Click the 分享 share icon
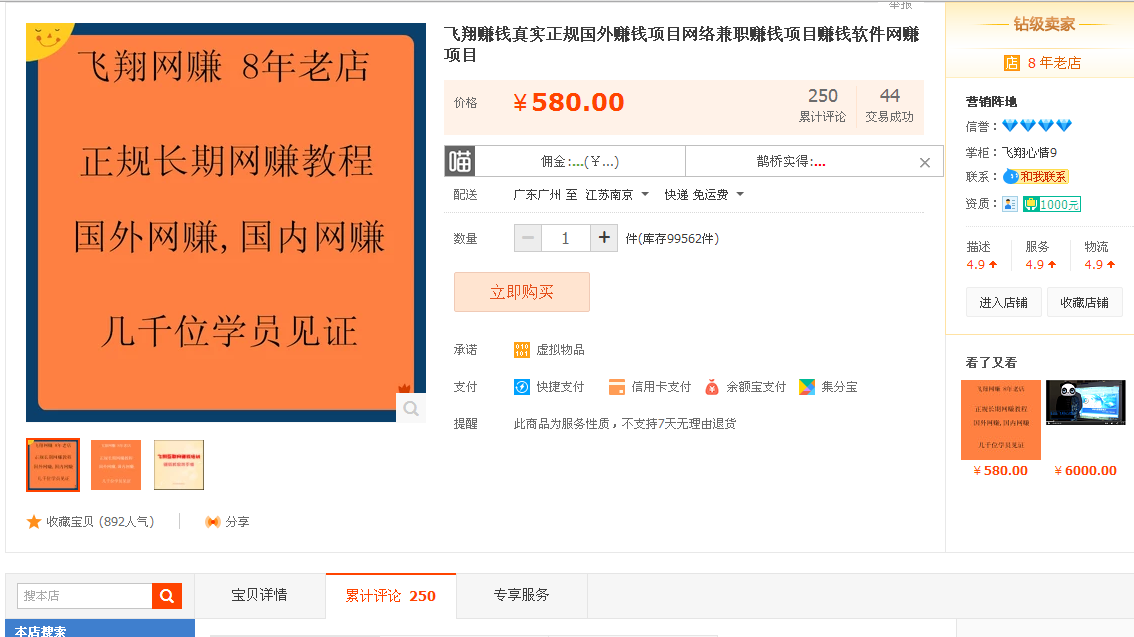Screen dimensions: 1134x637 (x=212, y=522)
